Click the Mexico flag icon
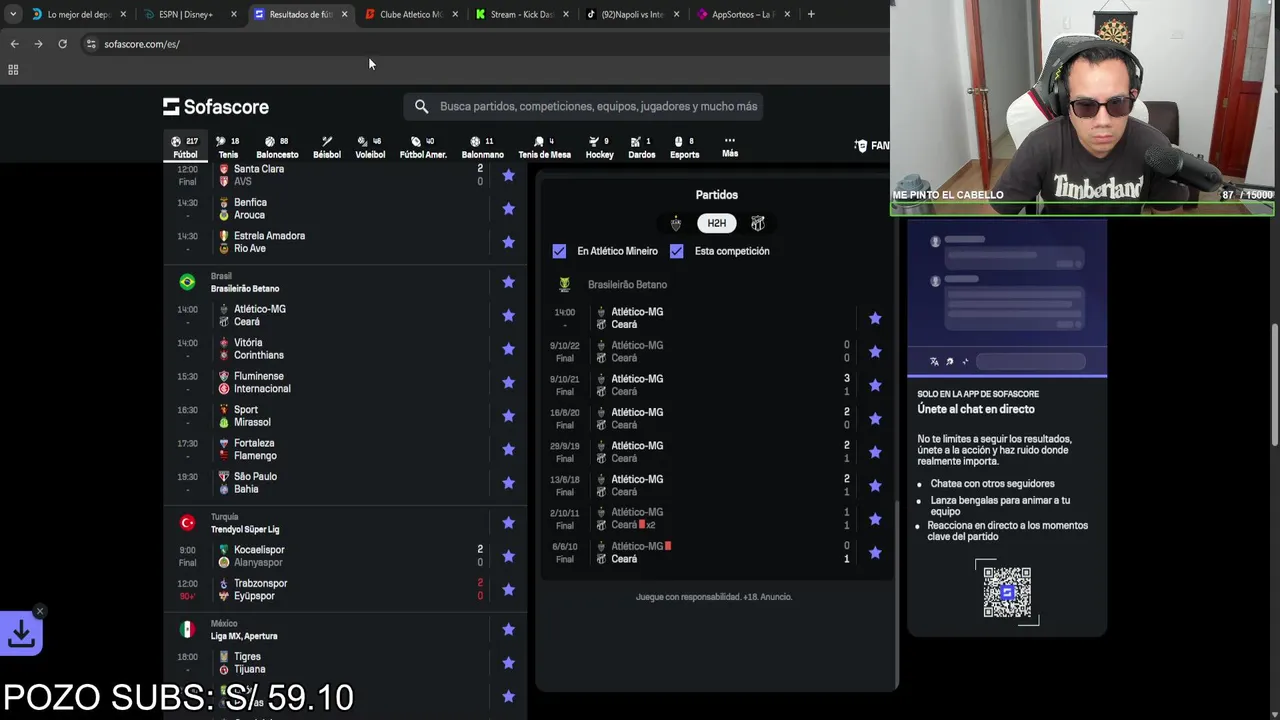The height and width of the screenshot is (720, 1280). [187, 630]
